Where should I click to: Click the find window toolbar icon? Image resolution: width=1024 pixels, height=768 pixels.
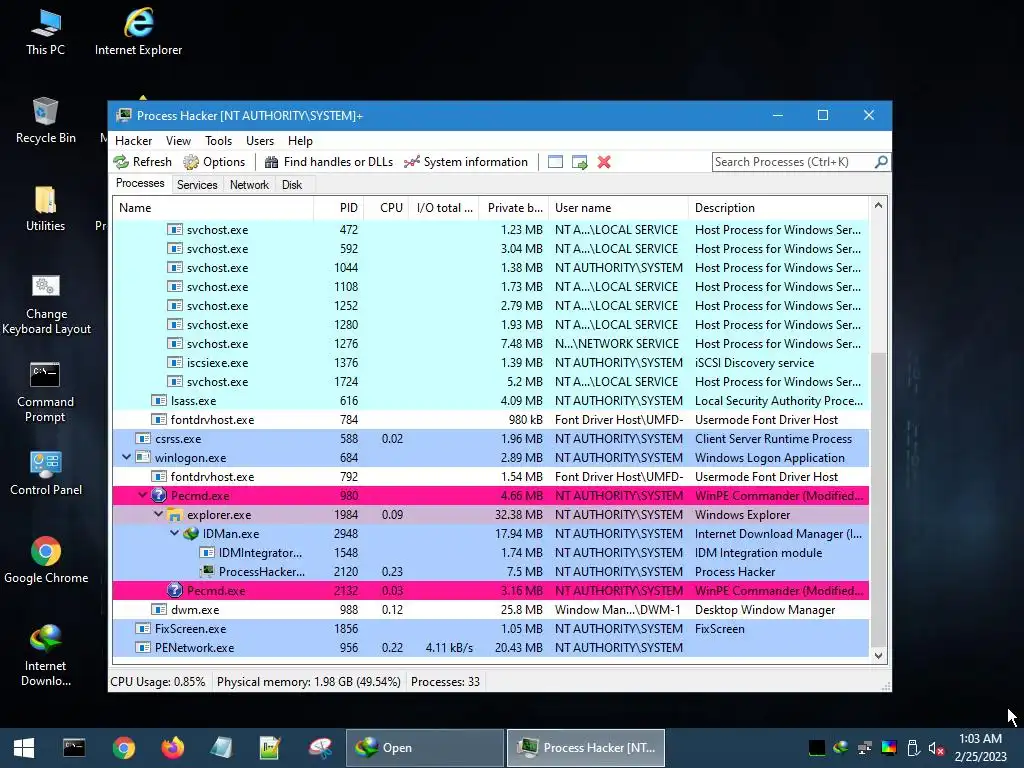(555, 162)
